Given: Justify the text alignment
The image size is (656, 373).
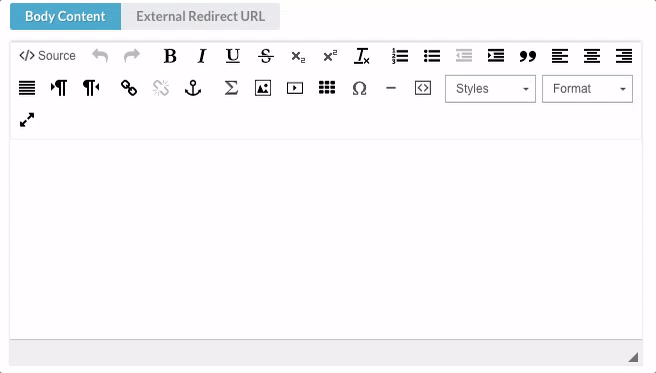Looking at the screenshot, I should tap(27, 88).
